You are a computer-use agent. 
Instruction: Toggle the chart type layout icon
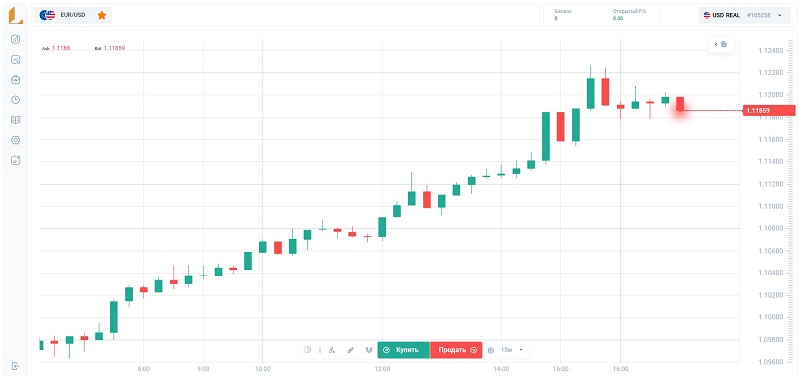pos(308,350)
